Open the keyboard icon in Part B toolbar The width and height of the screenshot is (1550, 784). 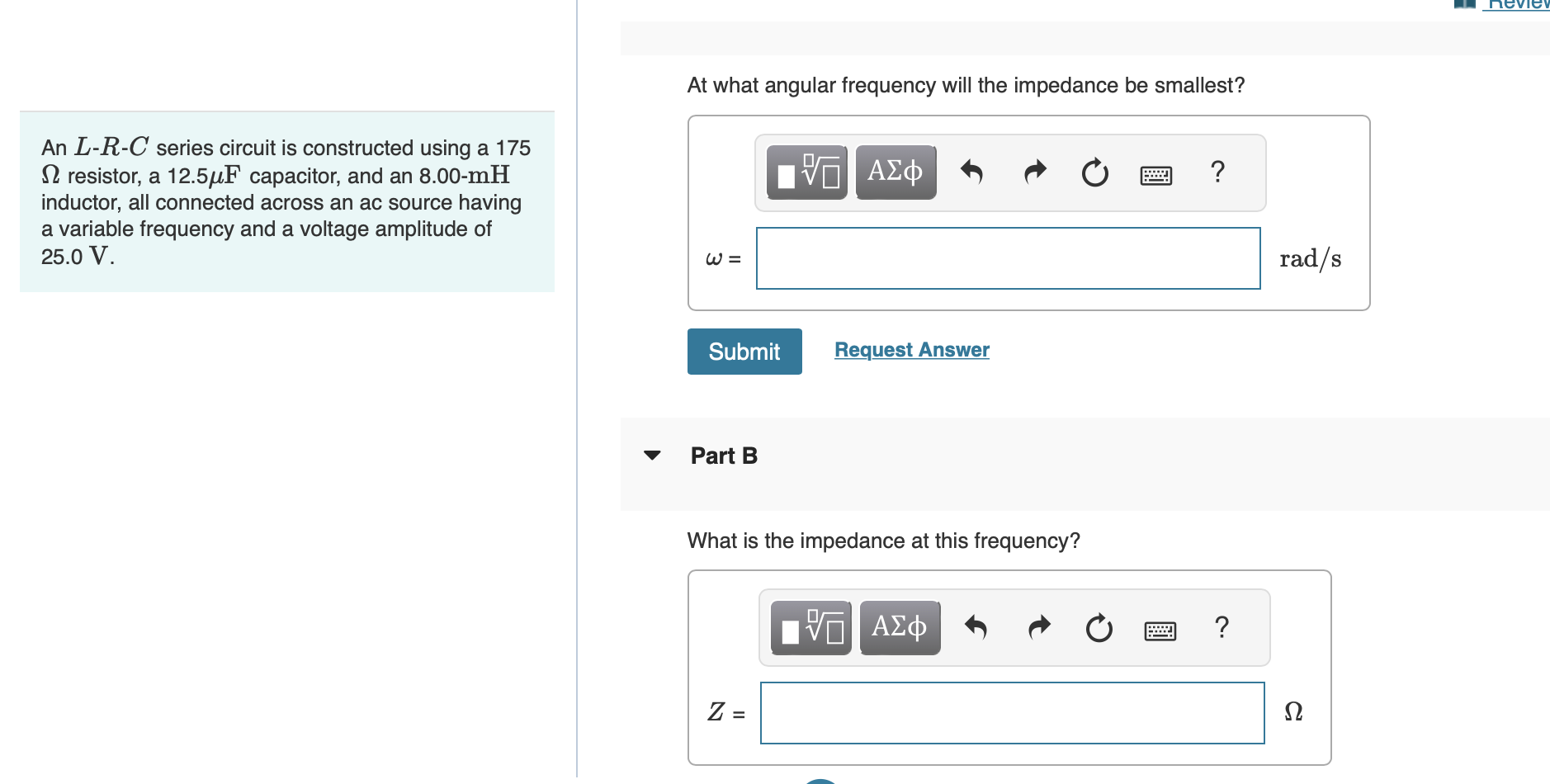(1160, 629)
